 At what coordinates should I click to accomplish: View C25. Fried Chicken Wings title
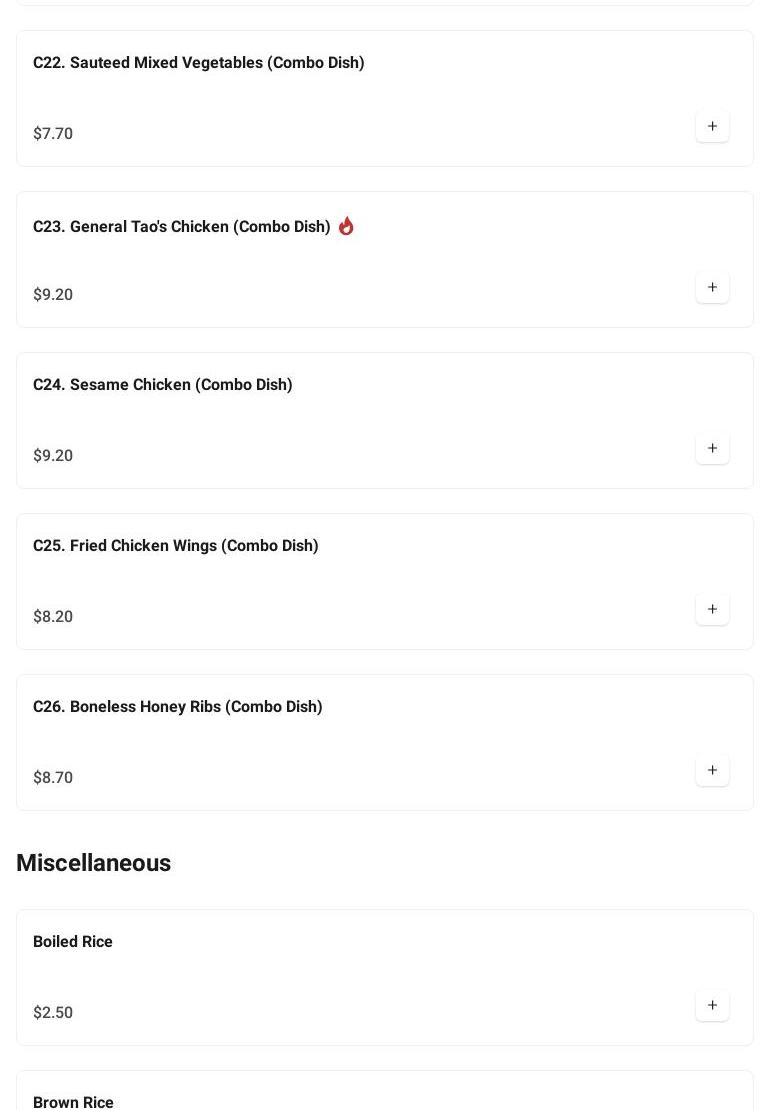175,545
